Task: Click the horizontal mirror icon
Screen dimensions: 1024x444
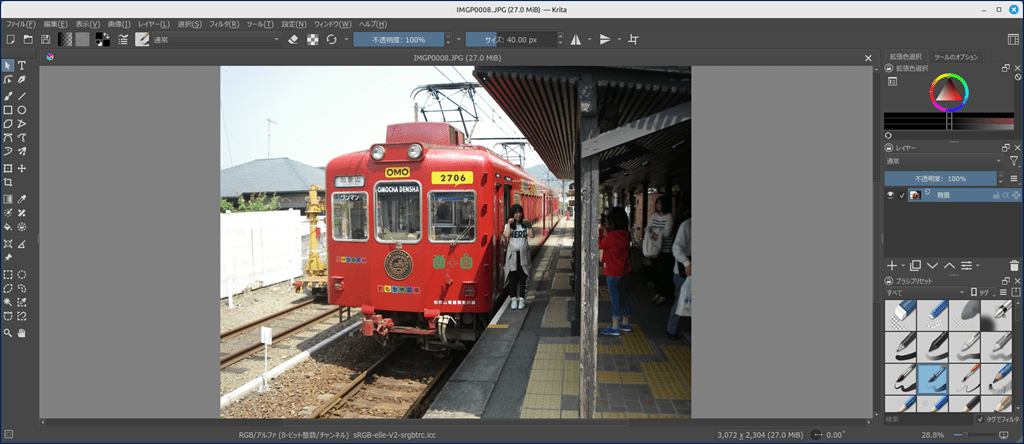Action: 575,39
